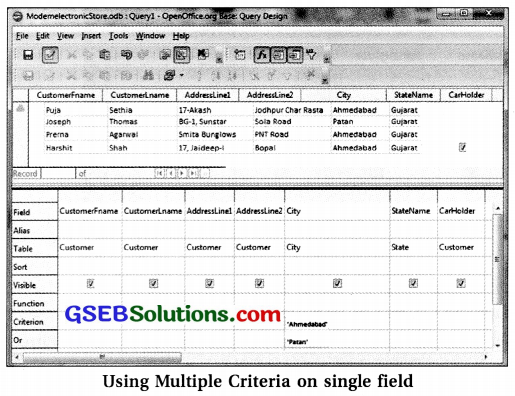Click the Refresh icon in second toolbar
This screenshot has width=515, height=396.
click(x=169, y=75)
